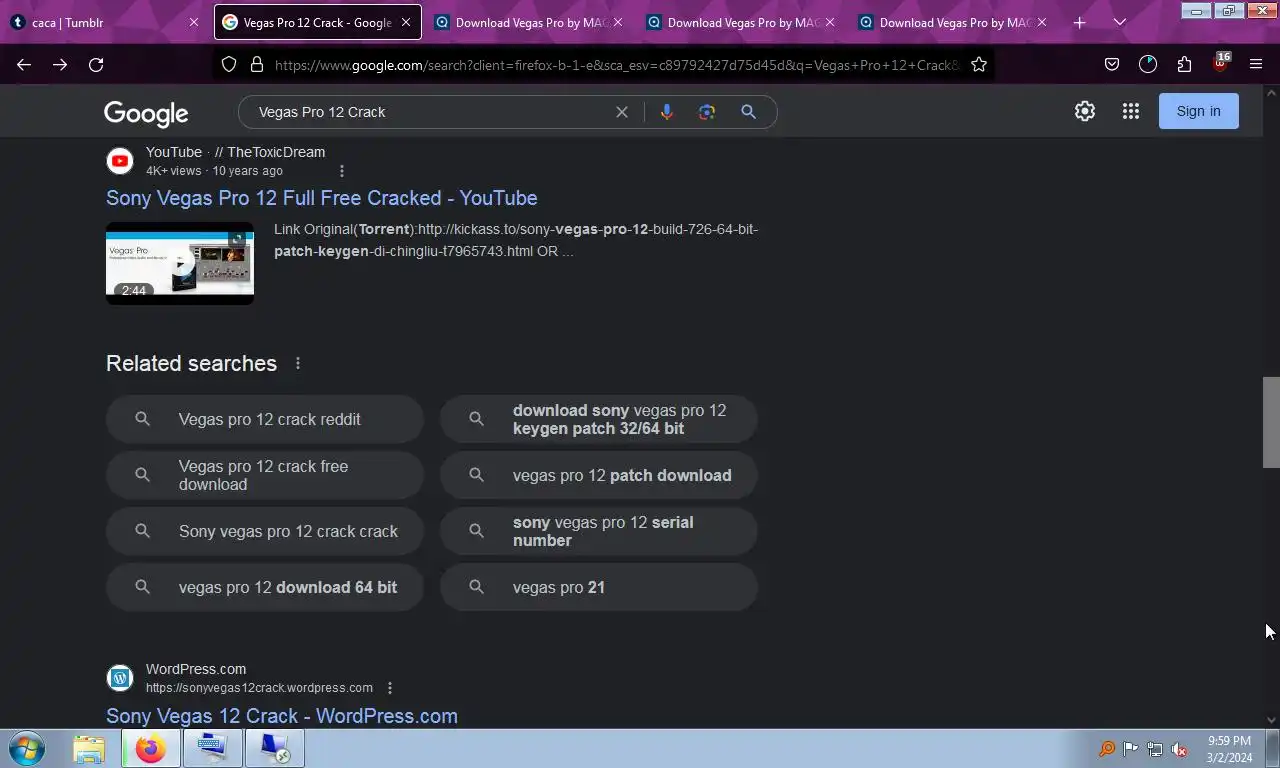Open the remote desktop taskbar icon
Viewport: 1280px width, 768px height.
(274, 748)
